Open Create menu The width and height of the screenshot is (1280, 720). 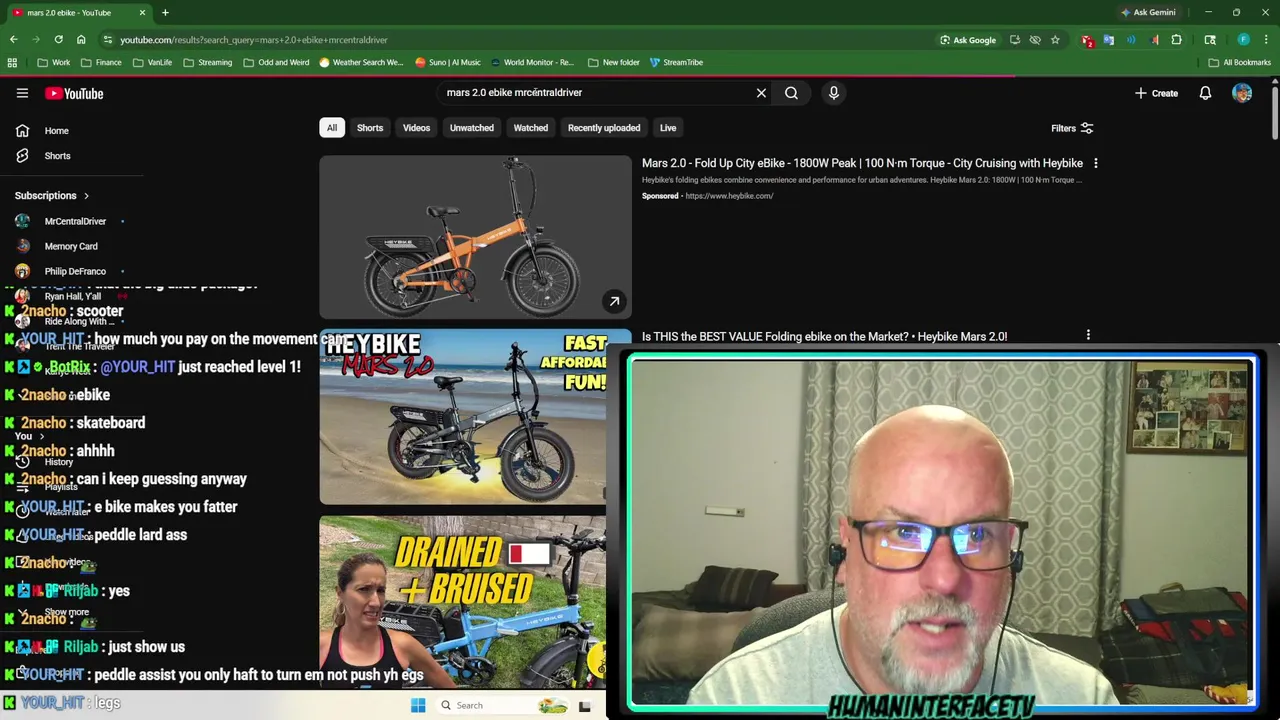pyautogui.click(x=1156, y=93)
